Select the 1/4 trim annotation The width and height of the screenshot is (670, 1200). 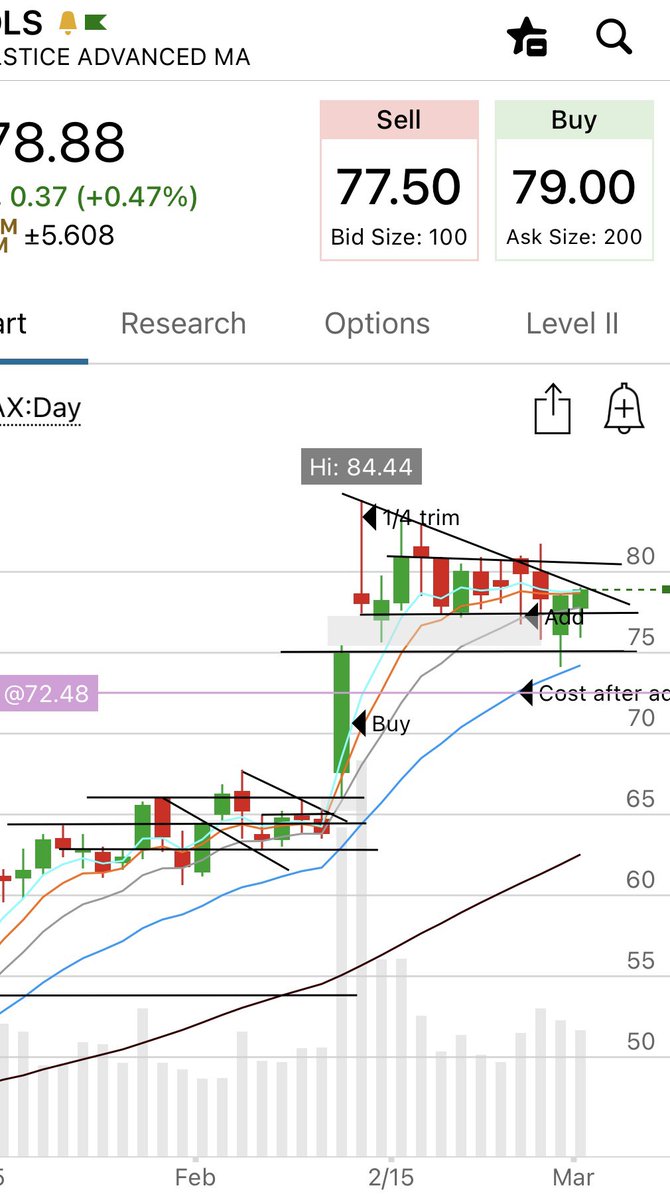pyautogui.click(x=410, y=518)
